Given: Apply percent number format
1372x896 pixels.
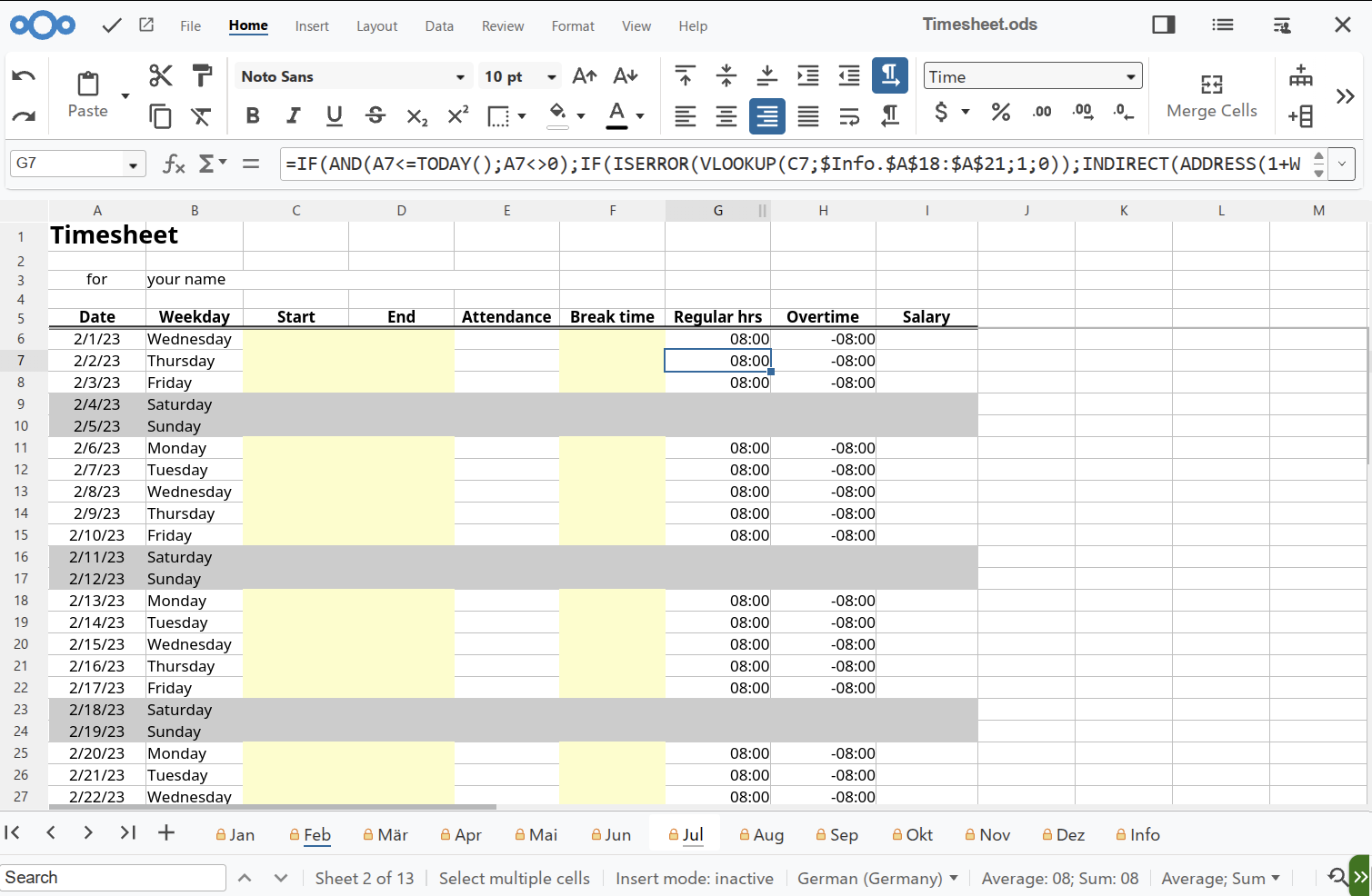Looking at the screenshot, I should (1001, 113).
